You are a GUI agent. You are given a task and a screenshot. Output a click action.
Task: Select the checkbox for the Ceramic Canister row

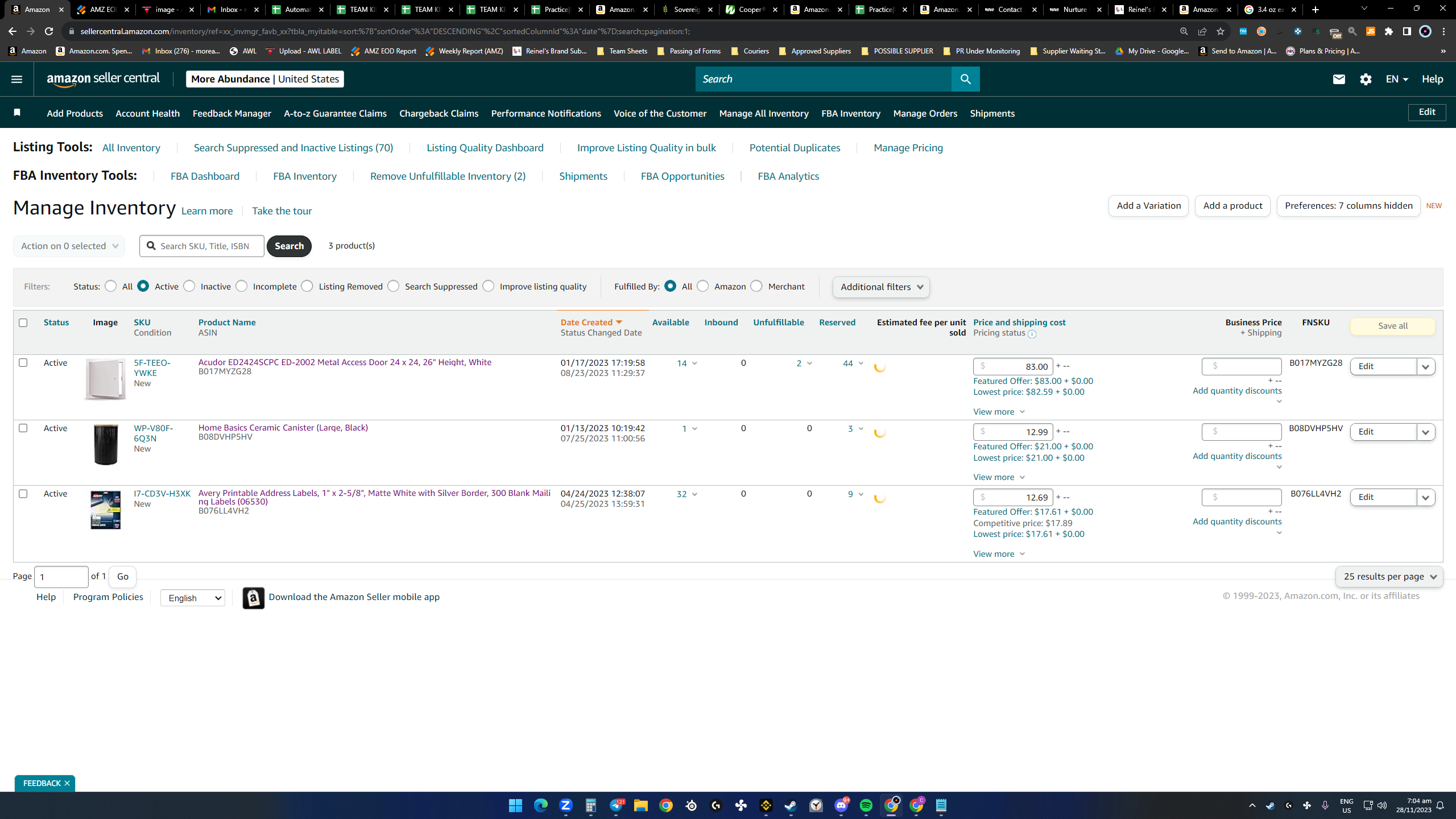tap(23, 428)
